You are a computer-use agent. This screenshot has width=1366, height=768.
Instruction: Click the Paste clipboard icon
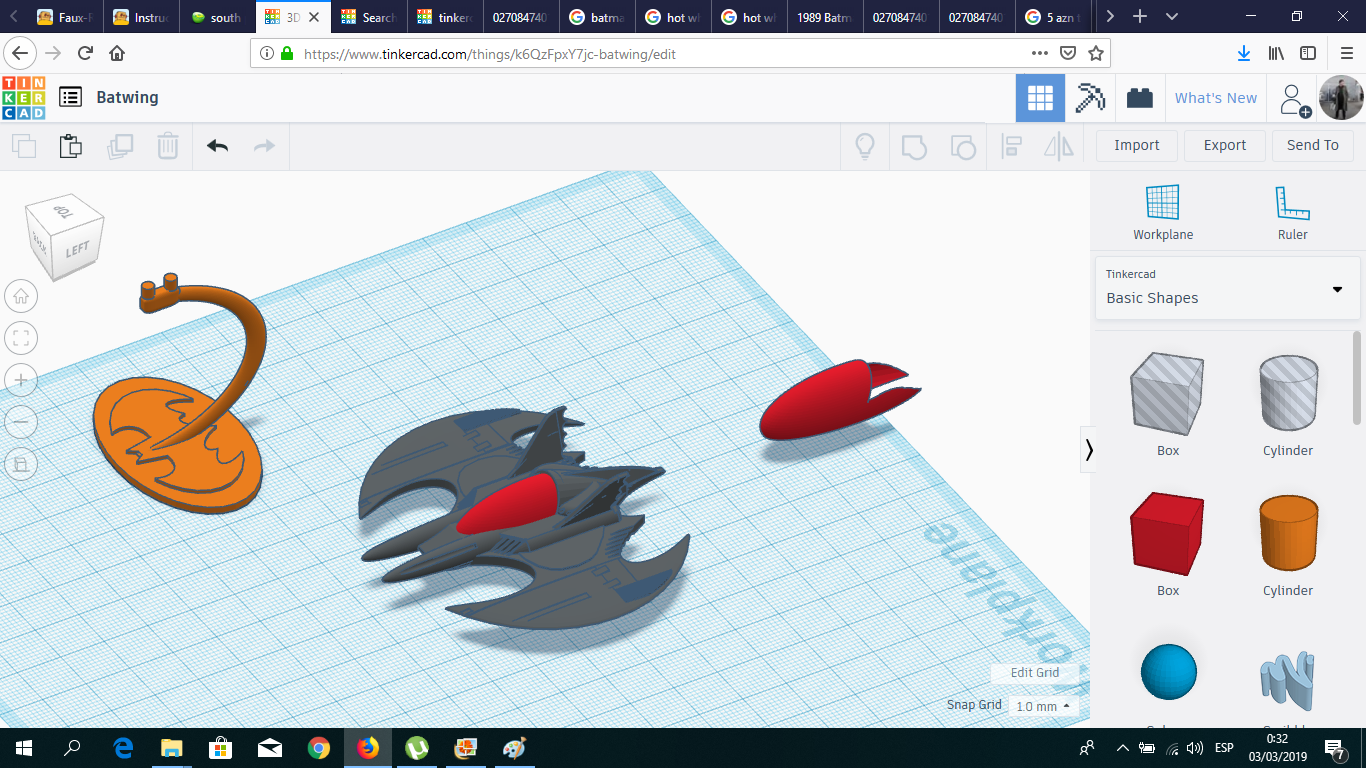click(70, 146)
